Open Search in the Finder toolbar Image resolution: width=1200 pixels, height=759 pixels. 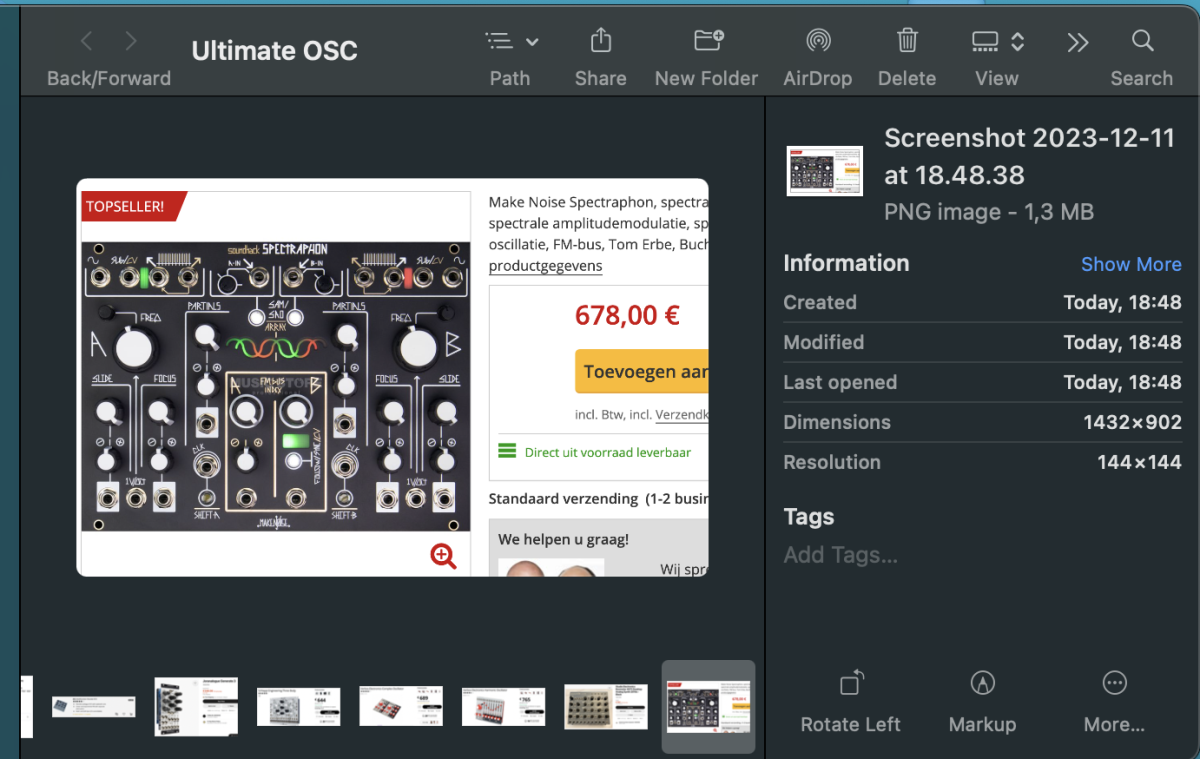pos(1142,41)
